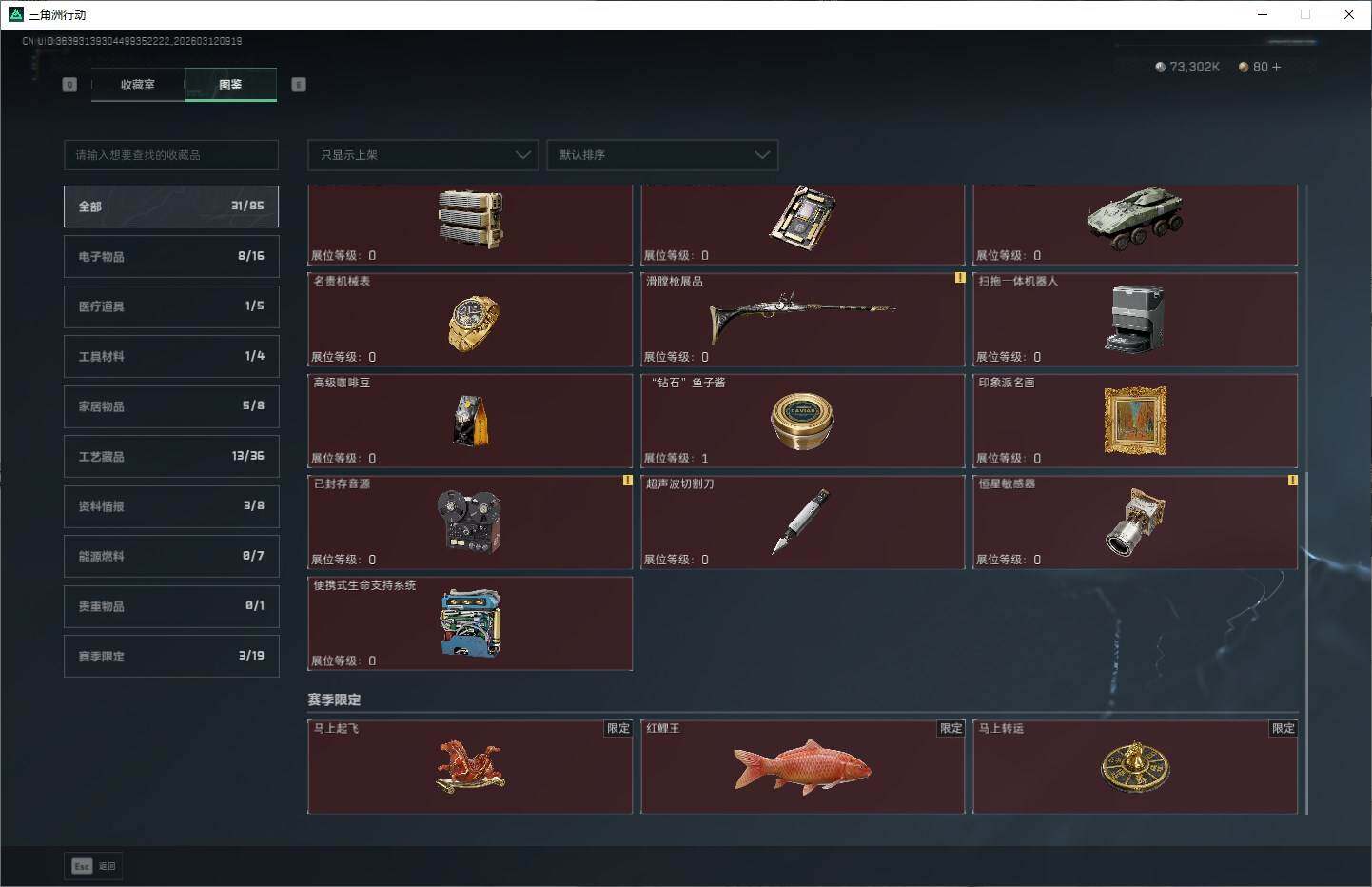This screenshot has width=1372, height=887.
Task: Click the Q key hint icon
Action: (x=69, y=85)
